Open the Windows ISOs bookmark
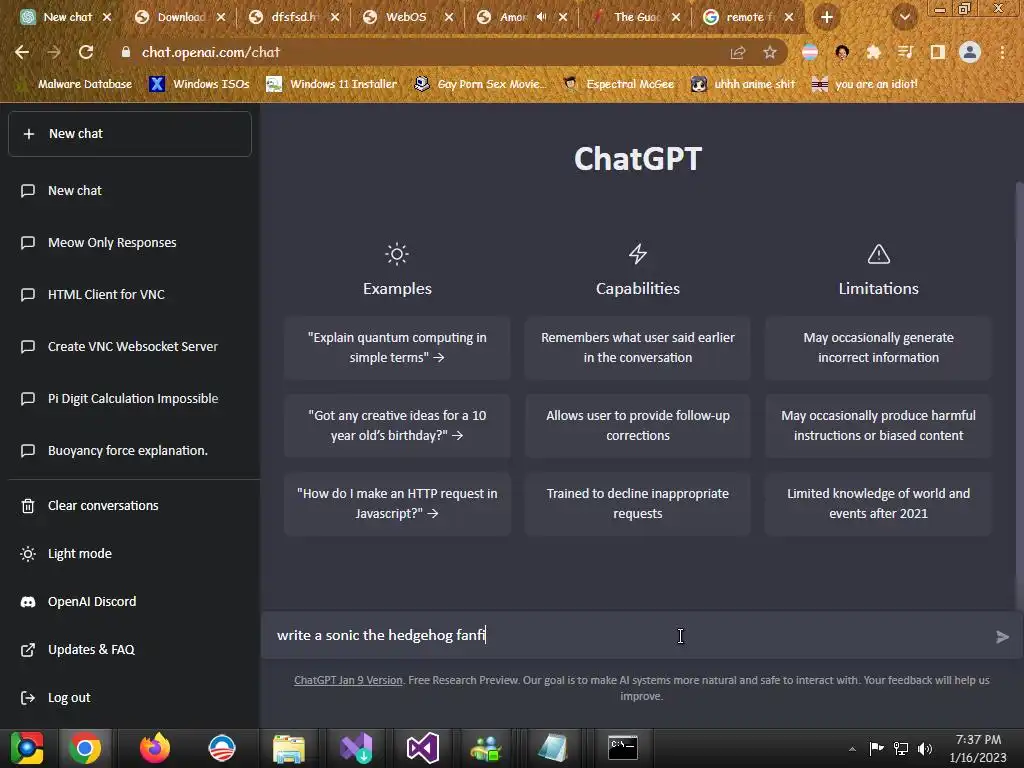Screen dimensions: 1024x768 click(200, 84)
